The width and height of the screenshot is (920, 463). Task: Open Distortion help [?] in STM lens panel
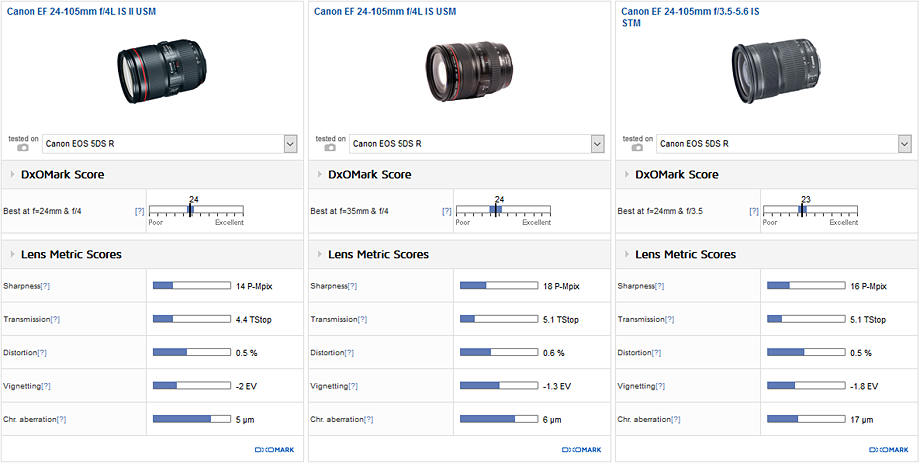click(x=657, y=353)
